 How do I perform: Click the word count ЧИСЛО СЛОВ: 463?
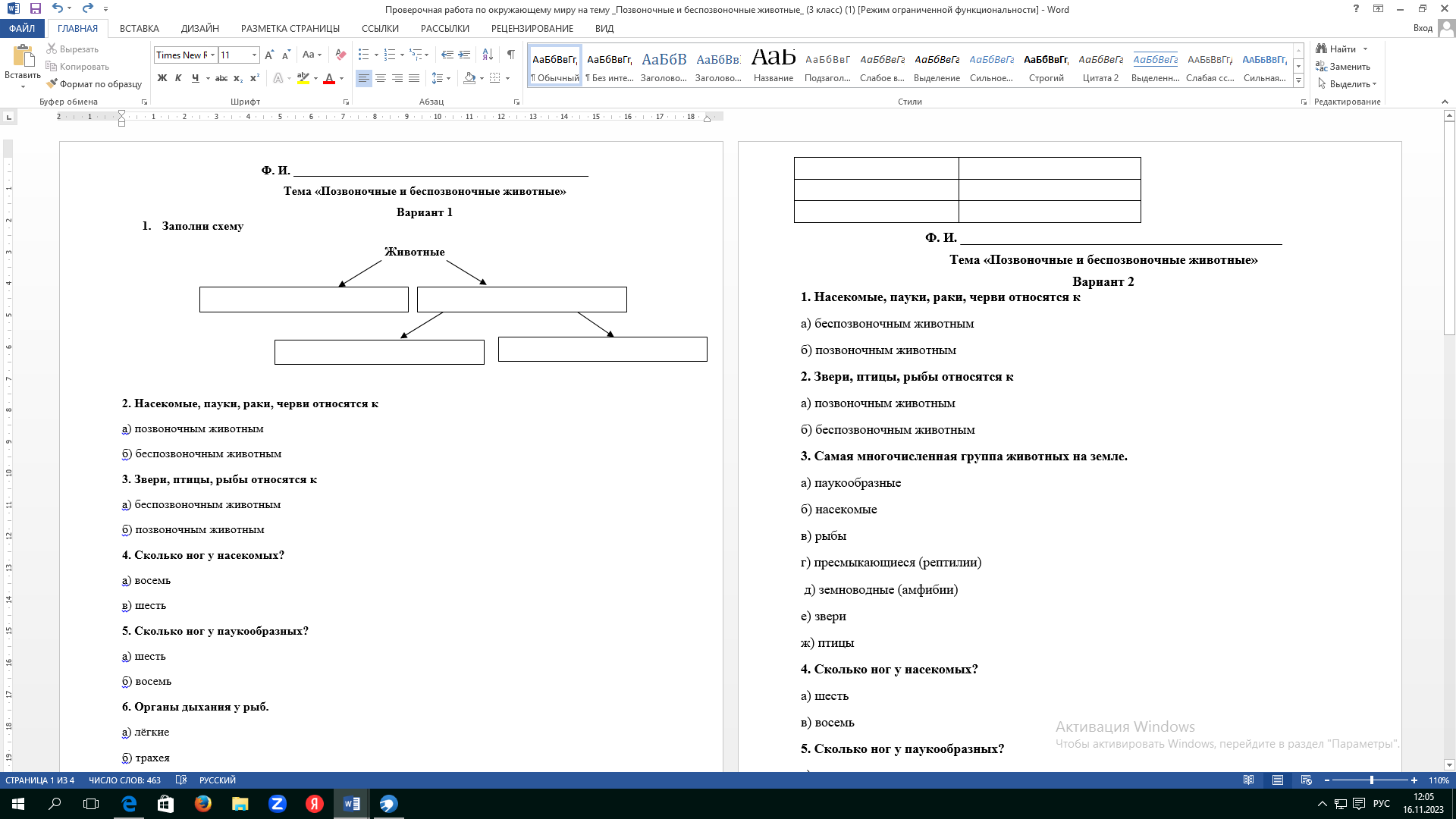tap(124, 780)
